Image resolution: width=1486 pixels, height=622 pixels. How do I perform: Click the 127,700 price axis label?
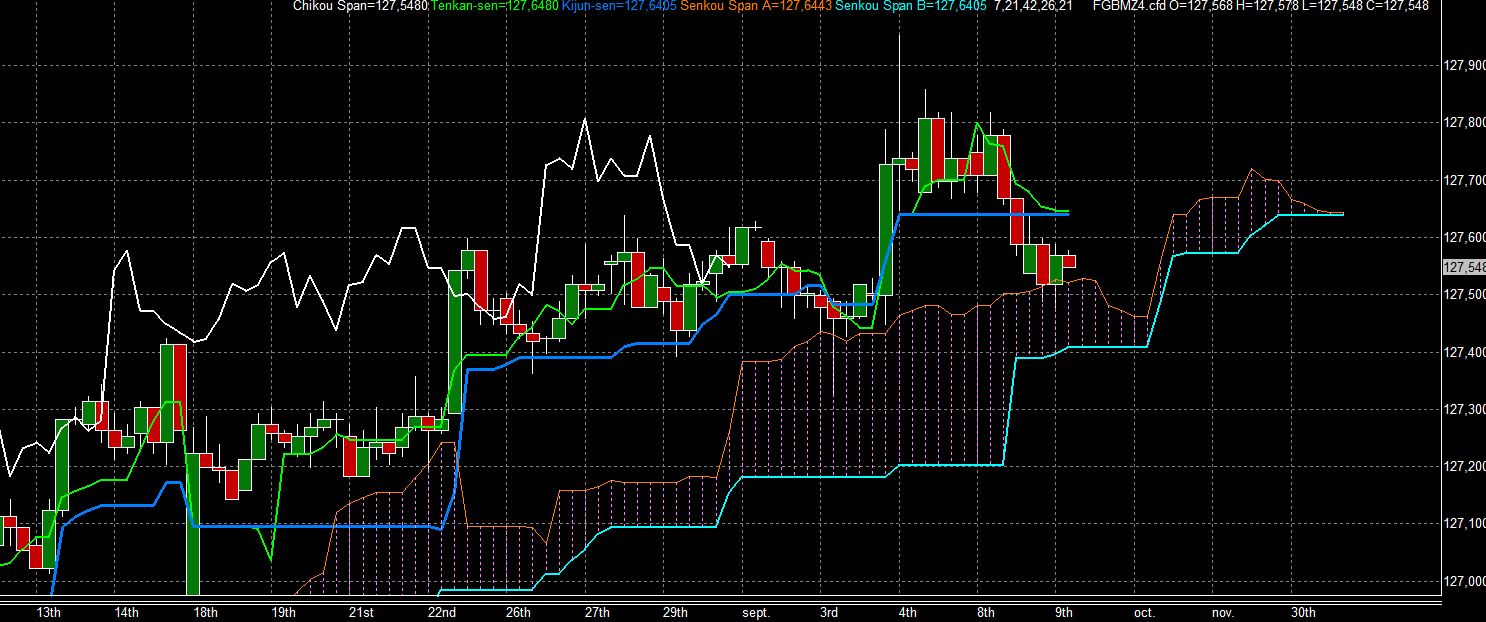1465,181
